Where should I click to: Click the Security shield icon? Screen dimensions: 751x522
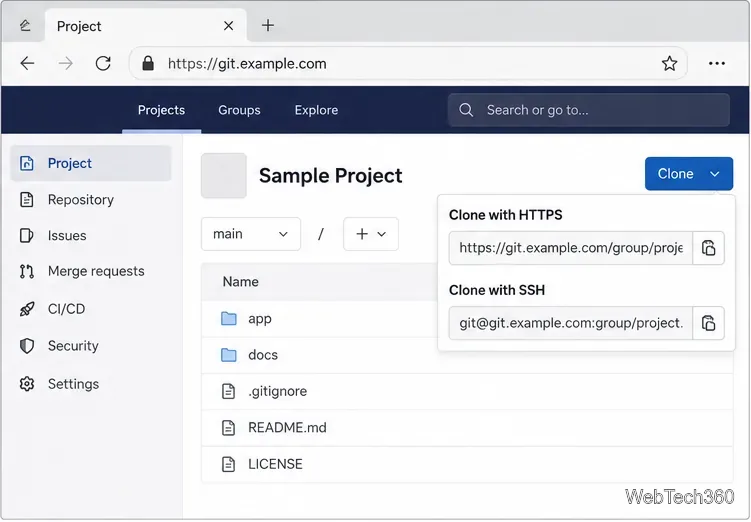pos(27,346)
